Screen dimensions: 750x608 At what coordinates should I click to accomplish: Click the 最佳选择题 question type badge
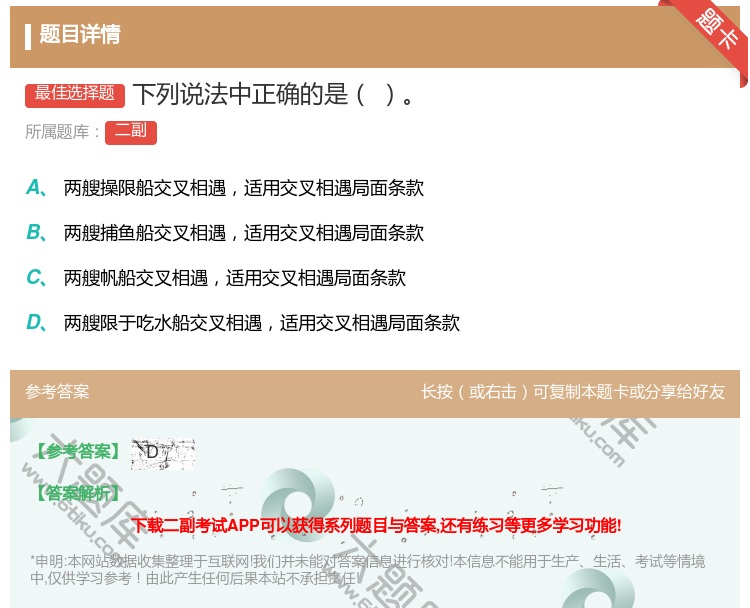tap(75, 95)
